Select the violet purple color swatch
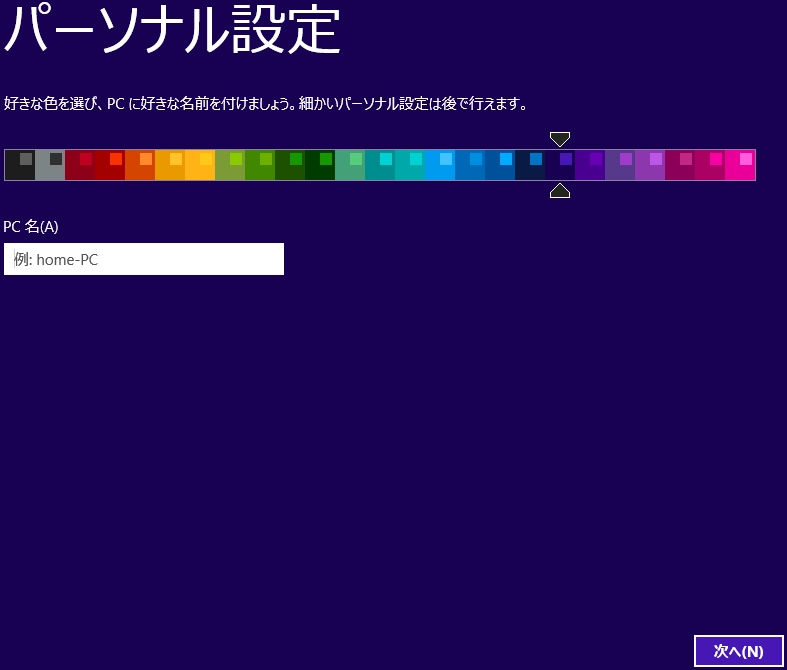787x670 pixels. 590,165
